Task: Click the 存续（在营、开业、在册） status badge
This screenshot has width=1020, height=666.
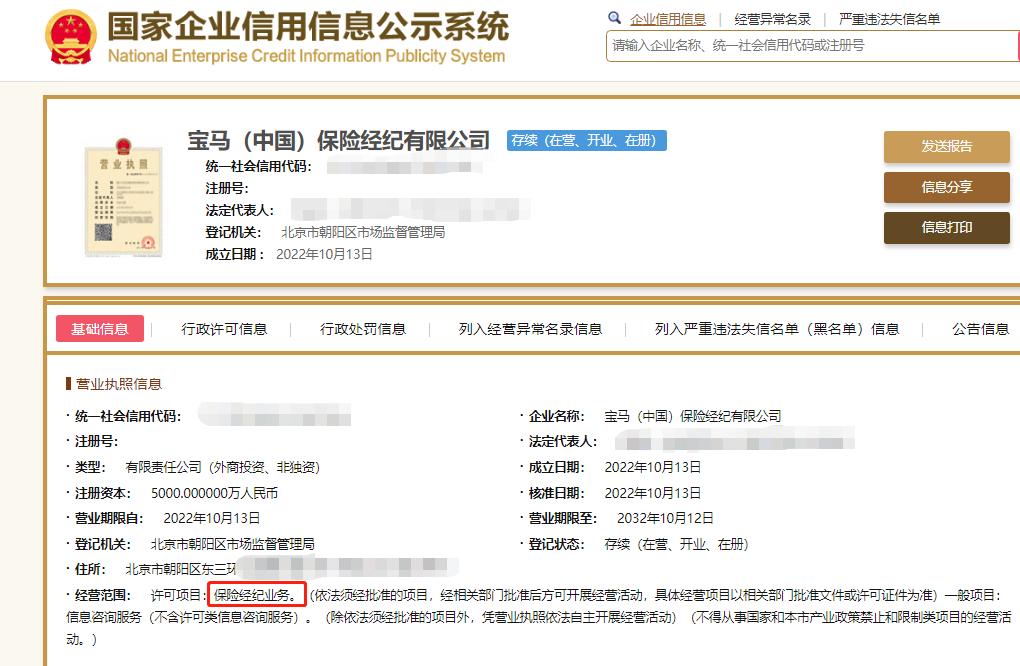Action: pyautogui.click(x=589, y=141)
